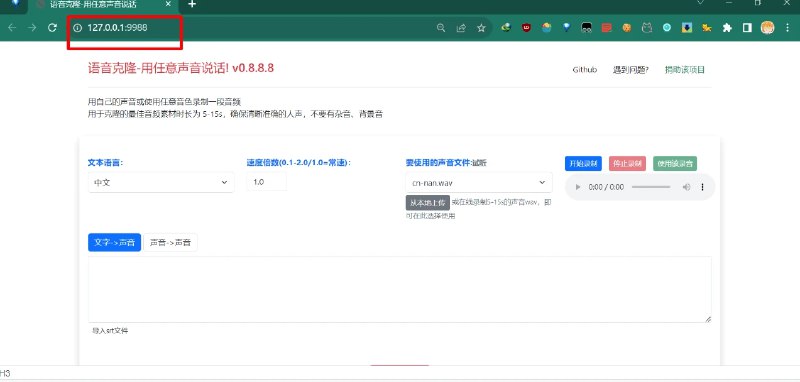Open the IDM globe extension icon
This screenshot has height=382, width=800.
[x=506, y=28]
